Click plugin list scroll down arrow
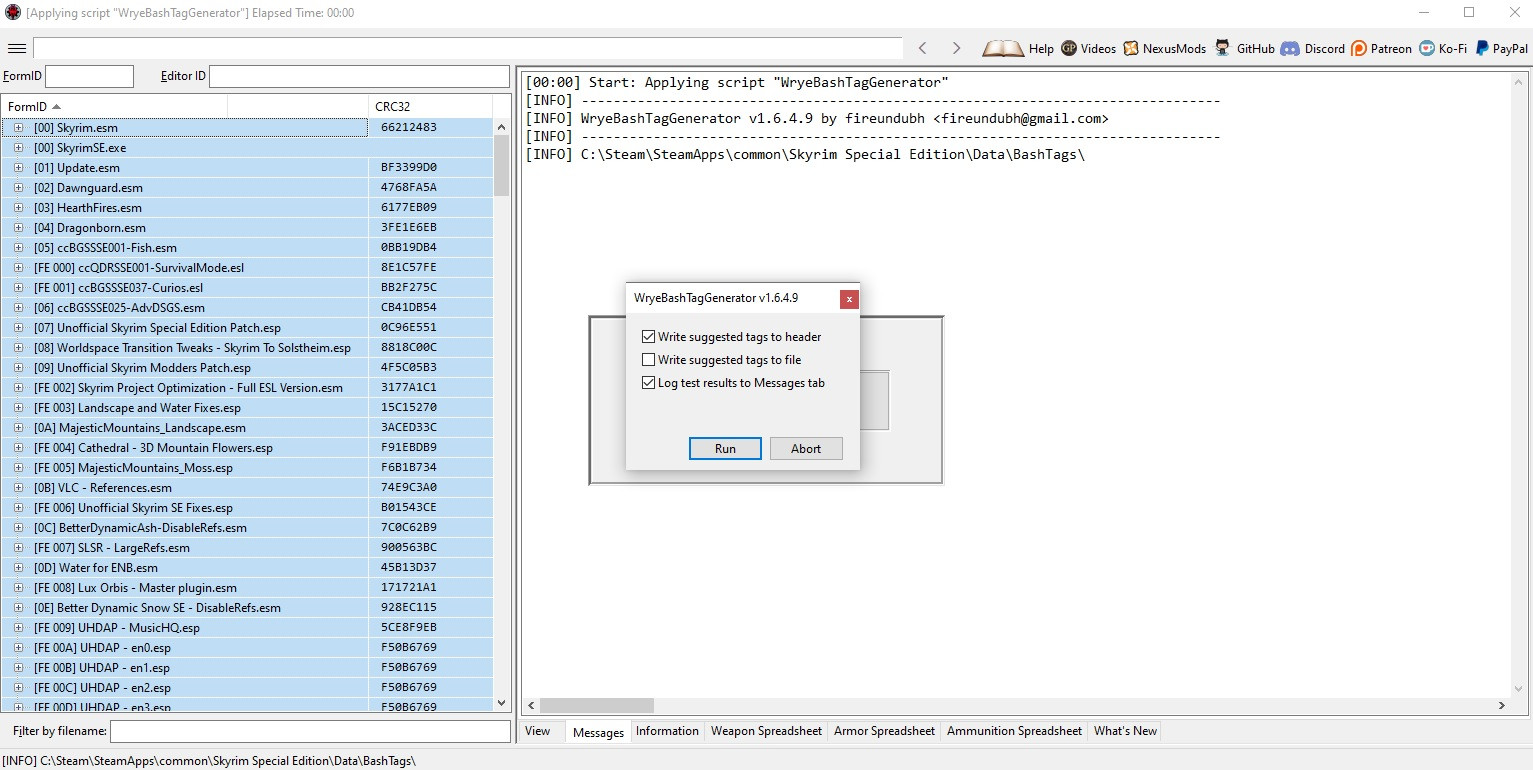The height and width of the screenshot is (770, 1533). tap(502, 704)
